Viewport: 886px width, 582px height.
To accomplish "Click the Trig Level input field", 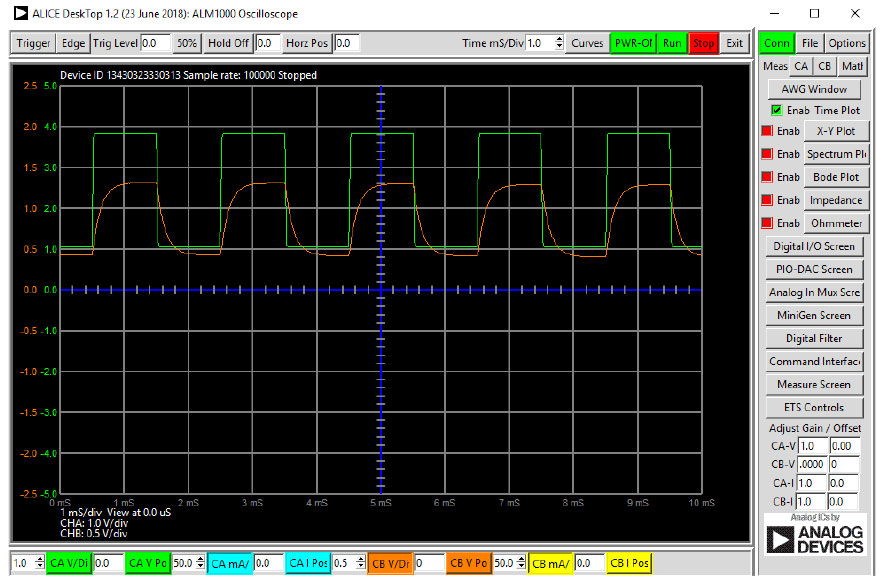I will [155, 43].
